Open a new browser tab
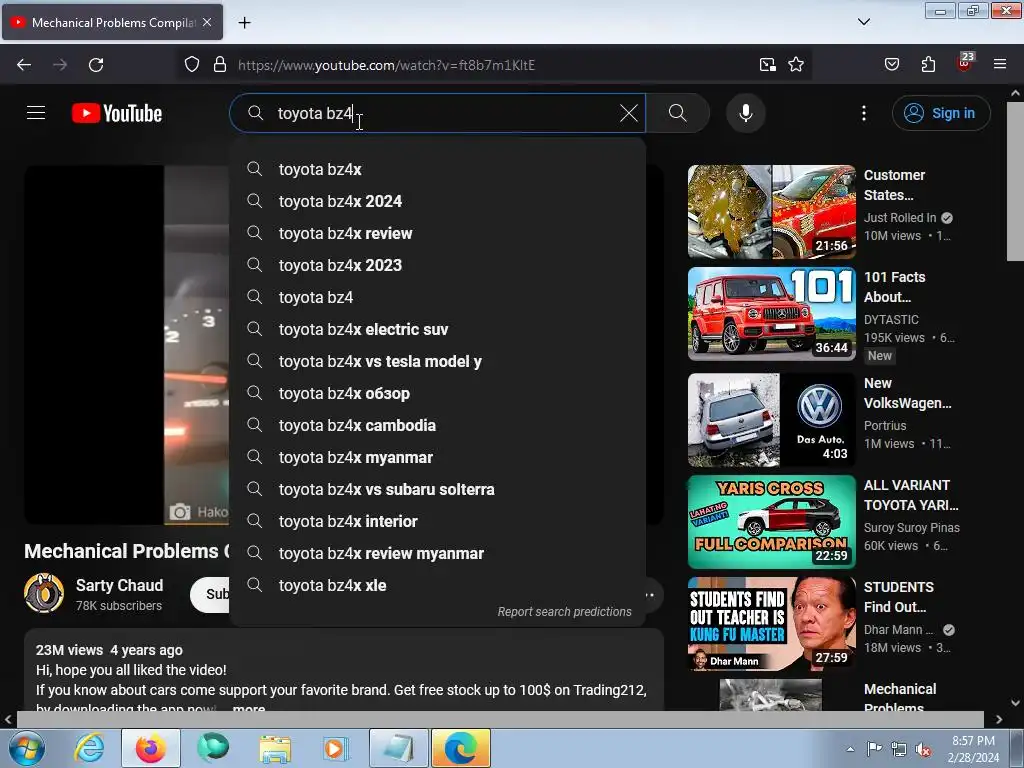1024x768 pixels. [244, 23]
